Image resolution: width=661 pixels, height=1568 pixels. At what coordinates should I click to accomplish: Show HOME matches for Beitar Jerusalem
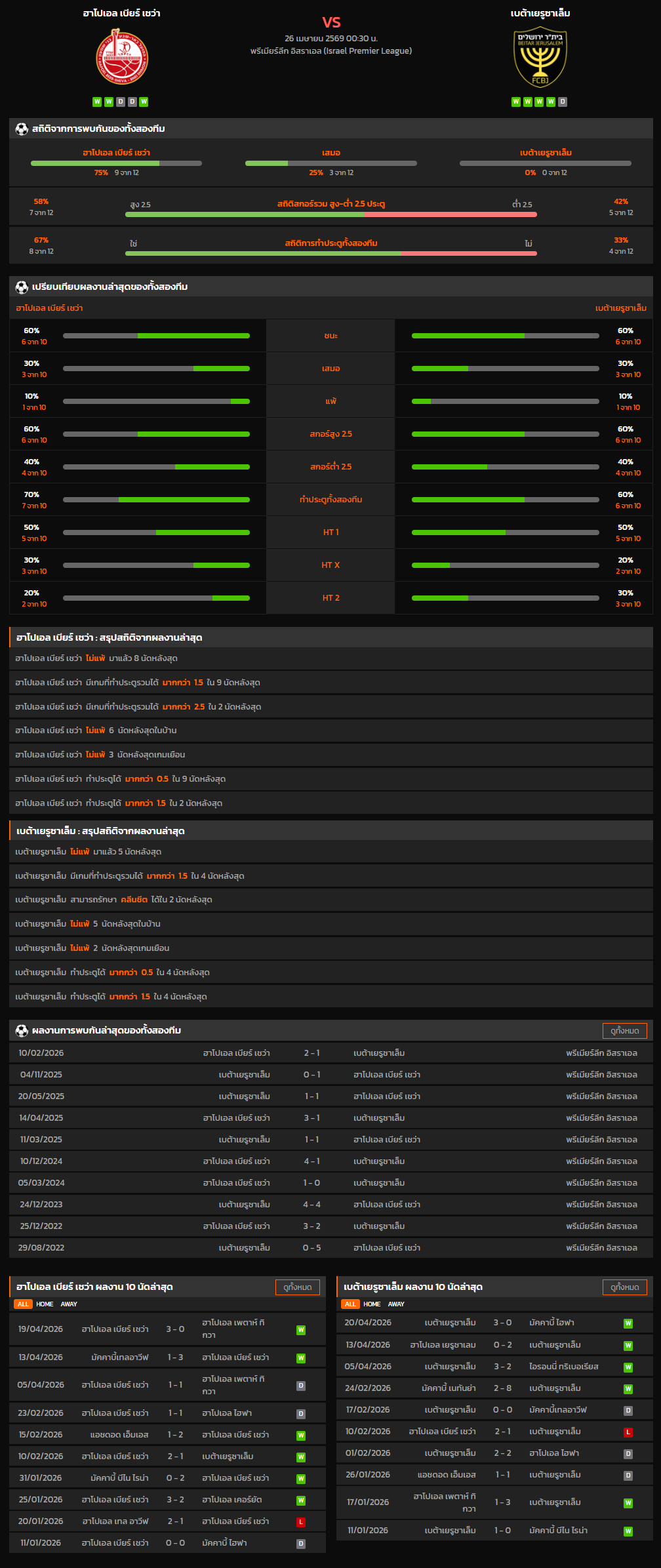(372, 1304)
